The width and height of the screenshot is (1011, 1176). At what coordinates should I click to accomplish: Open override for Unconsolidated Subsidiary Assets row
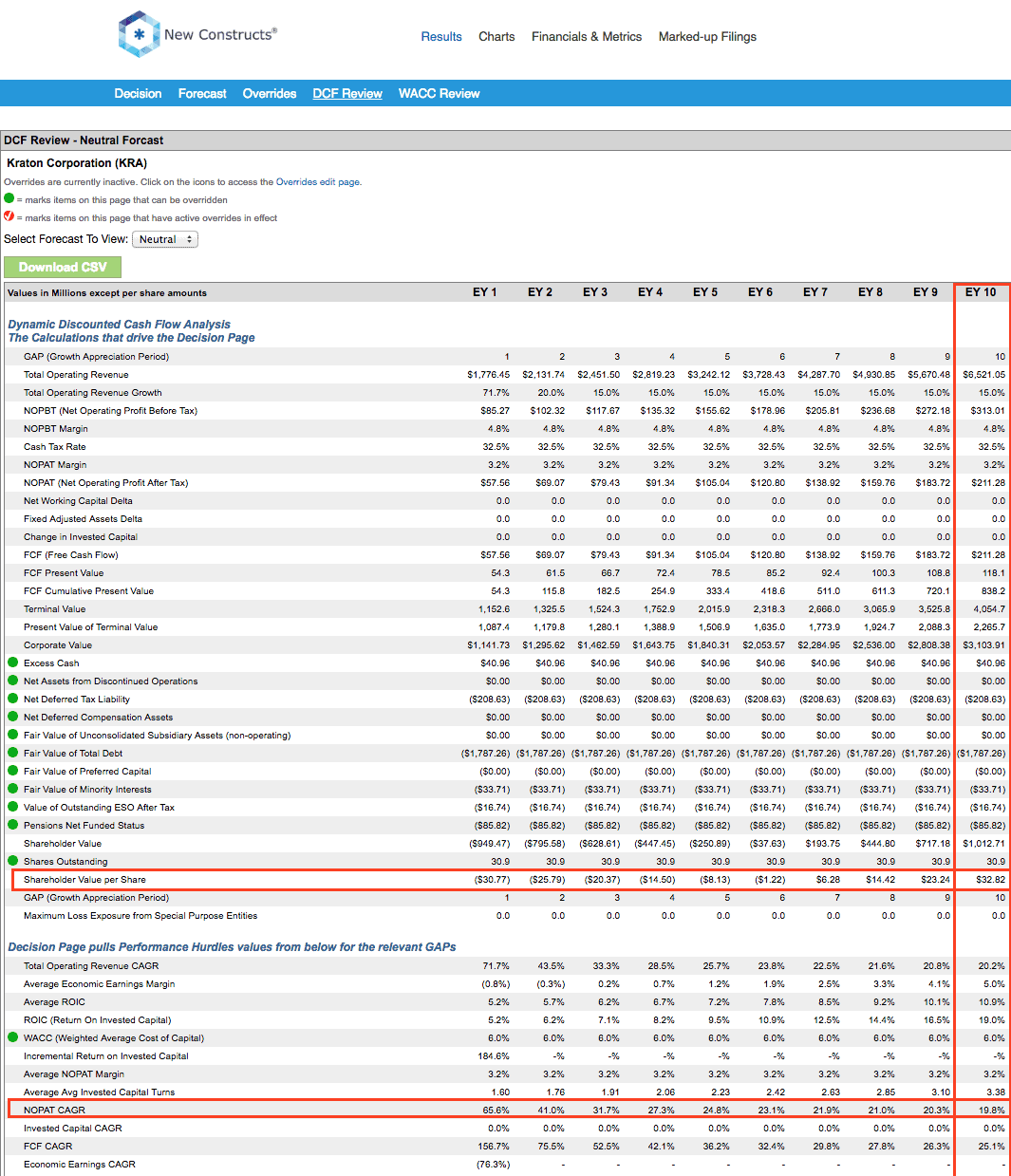pos(13,735)
